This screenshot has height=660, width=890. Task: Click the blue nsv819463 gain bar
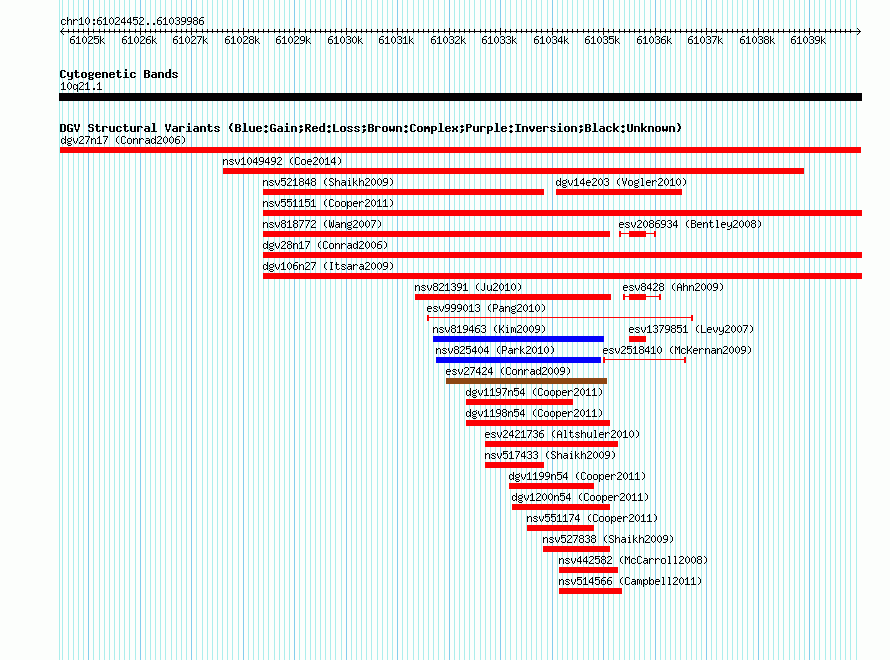pos(518,339)
